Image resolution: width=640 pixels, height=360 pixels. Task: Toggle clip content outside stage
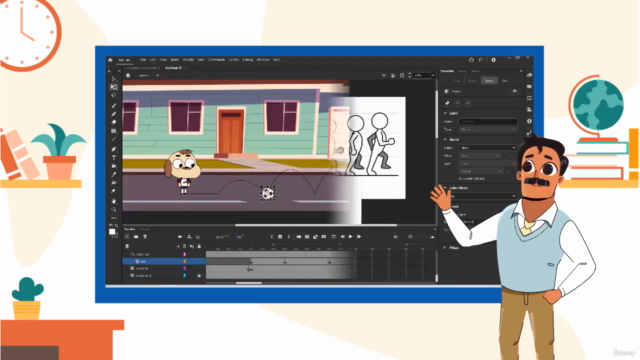pyautogui.click(x=402, y=75)
